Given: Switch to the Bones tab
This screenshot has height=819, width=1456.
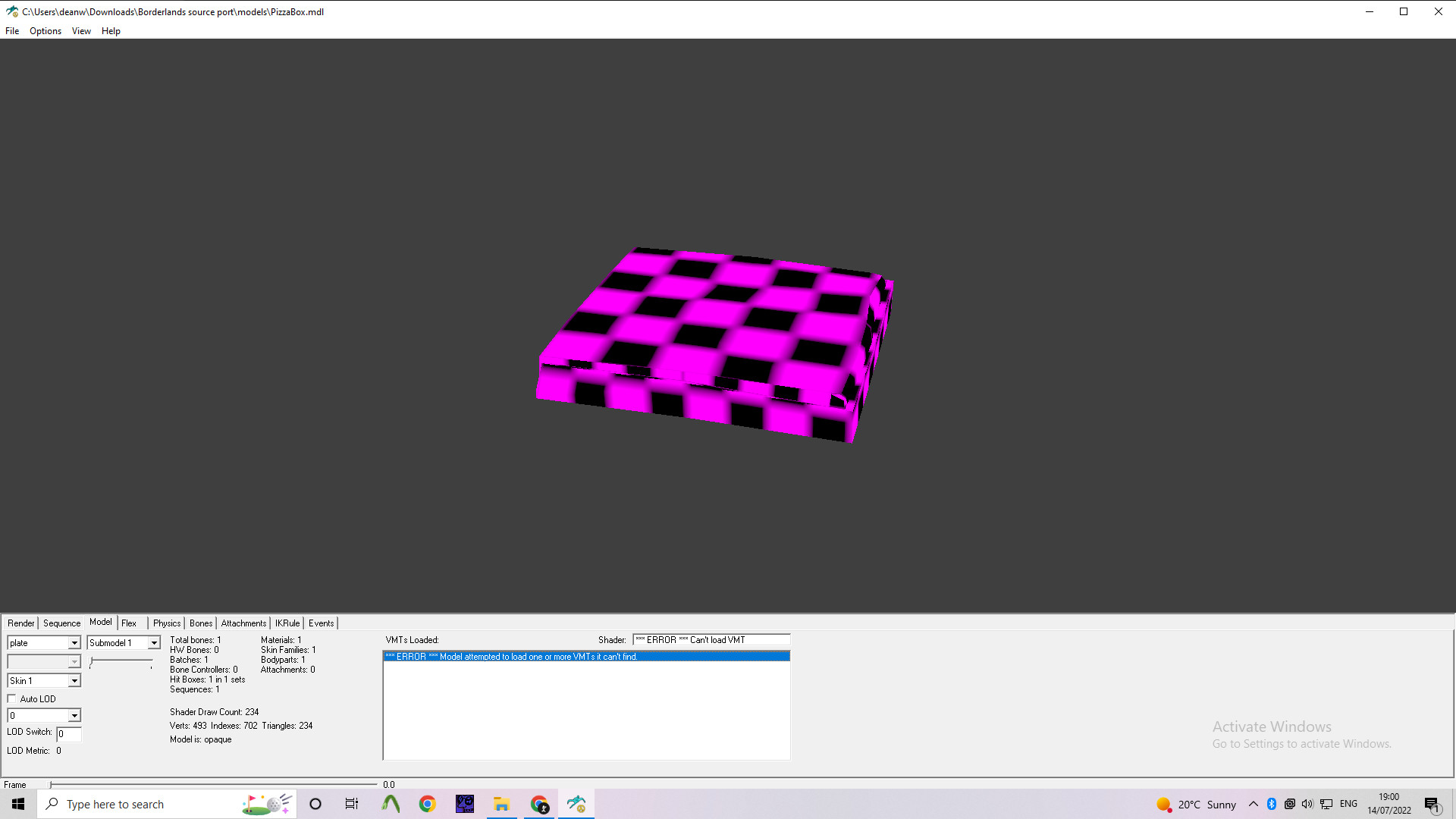Looking at the screenshot, I should point(201,623).
